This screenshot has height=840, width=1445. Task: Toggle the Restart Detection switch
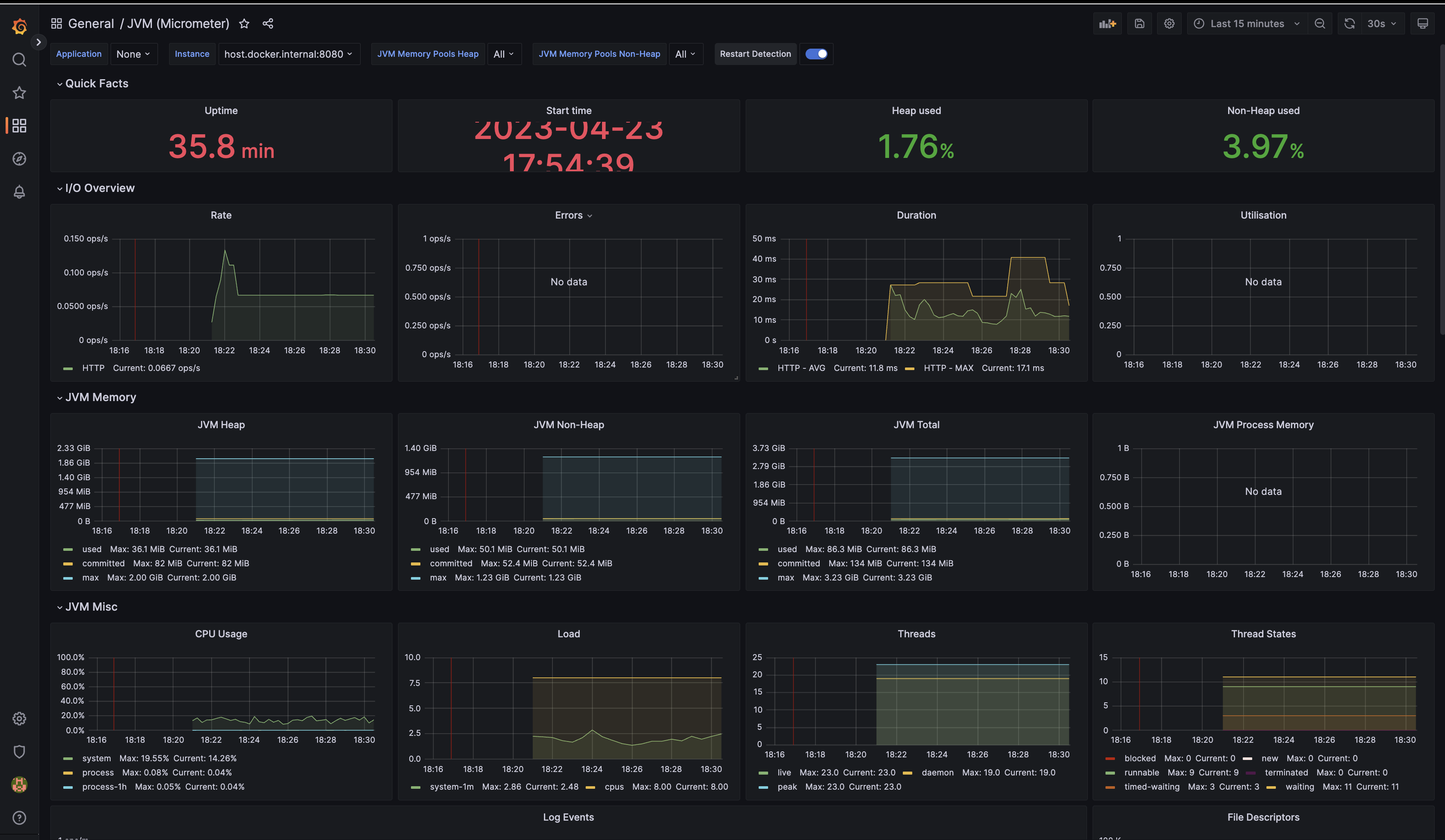tap(816, 54)
